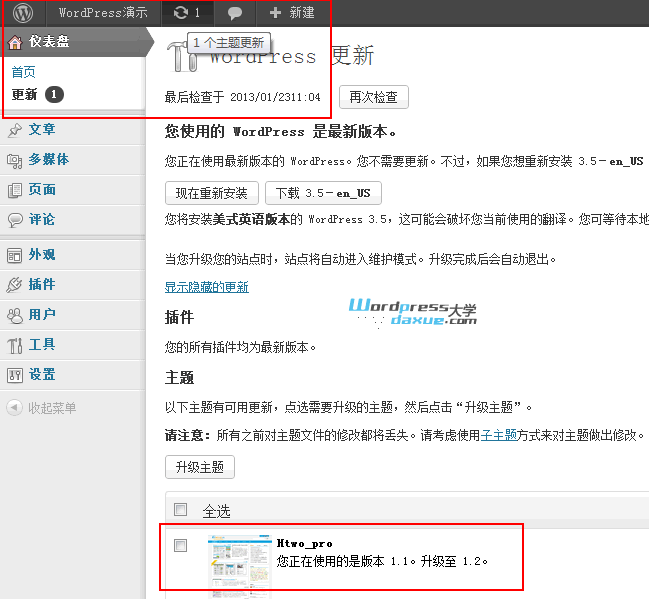Click the appearance icon for 外观
Image resolution: width=649 pixels, height=599 pixels.
(14, 255)
